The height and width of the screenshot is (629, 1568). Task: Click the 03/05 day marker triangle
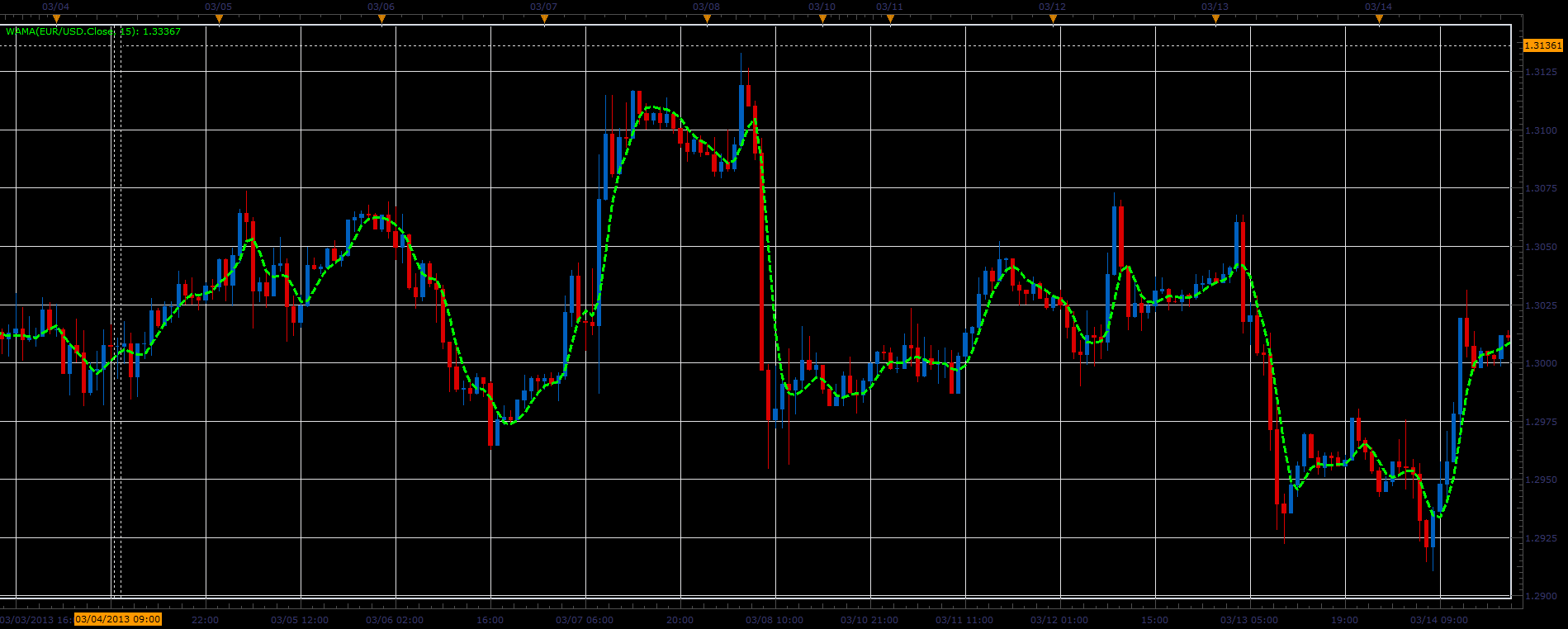point(219,18)
